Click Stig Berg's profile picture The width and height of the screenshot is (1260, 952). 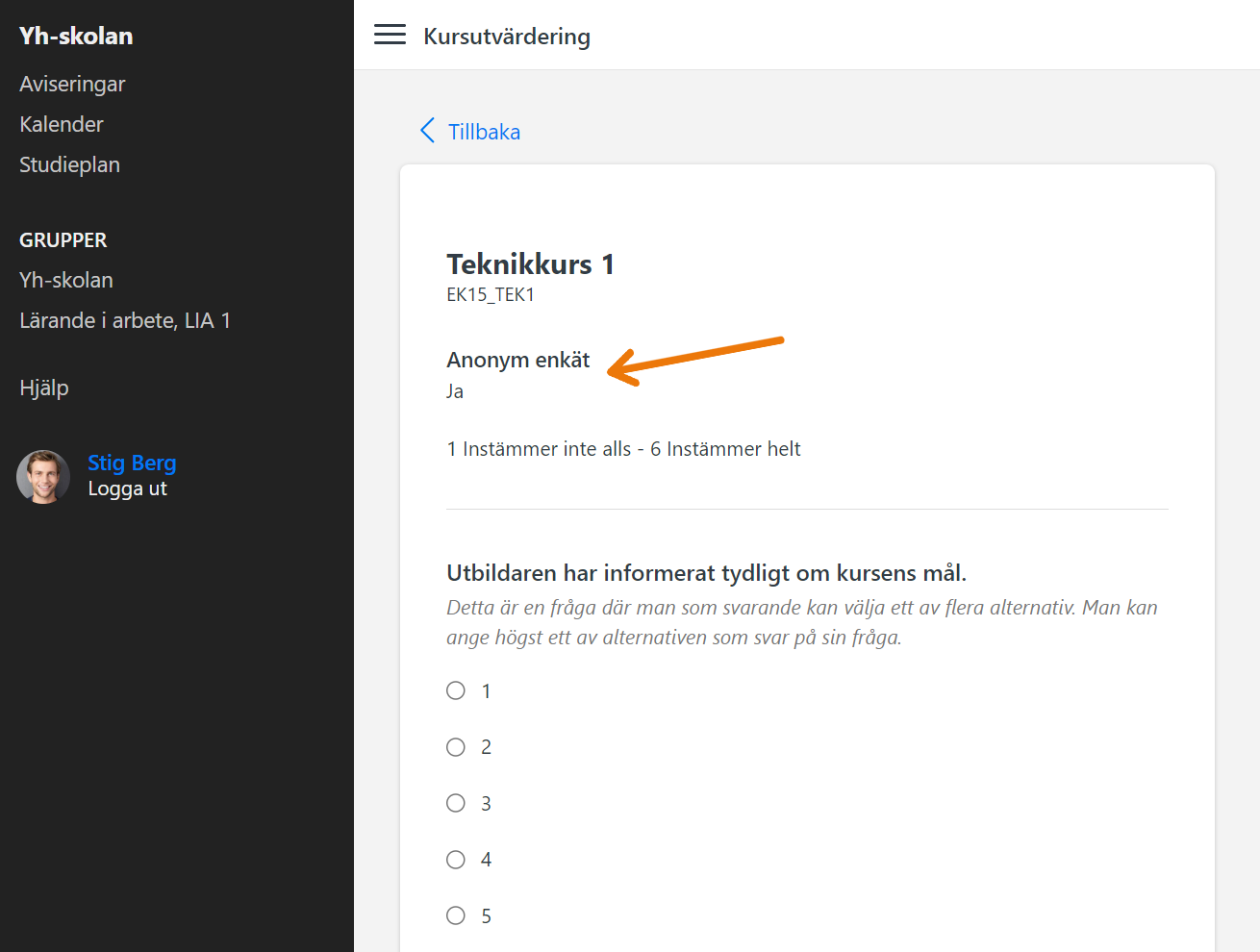[43, 476]
